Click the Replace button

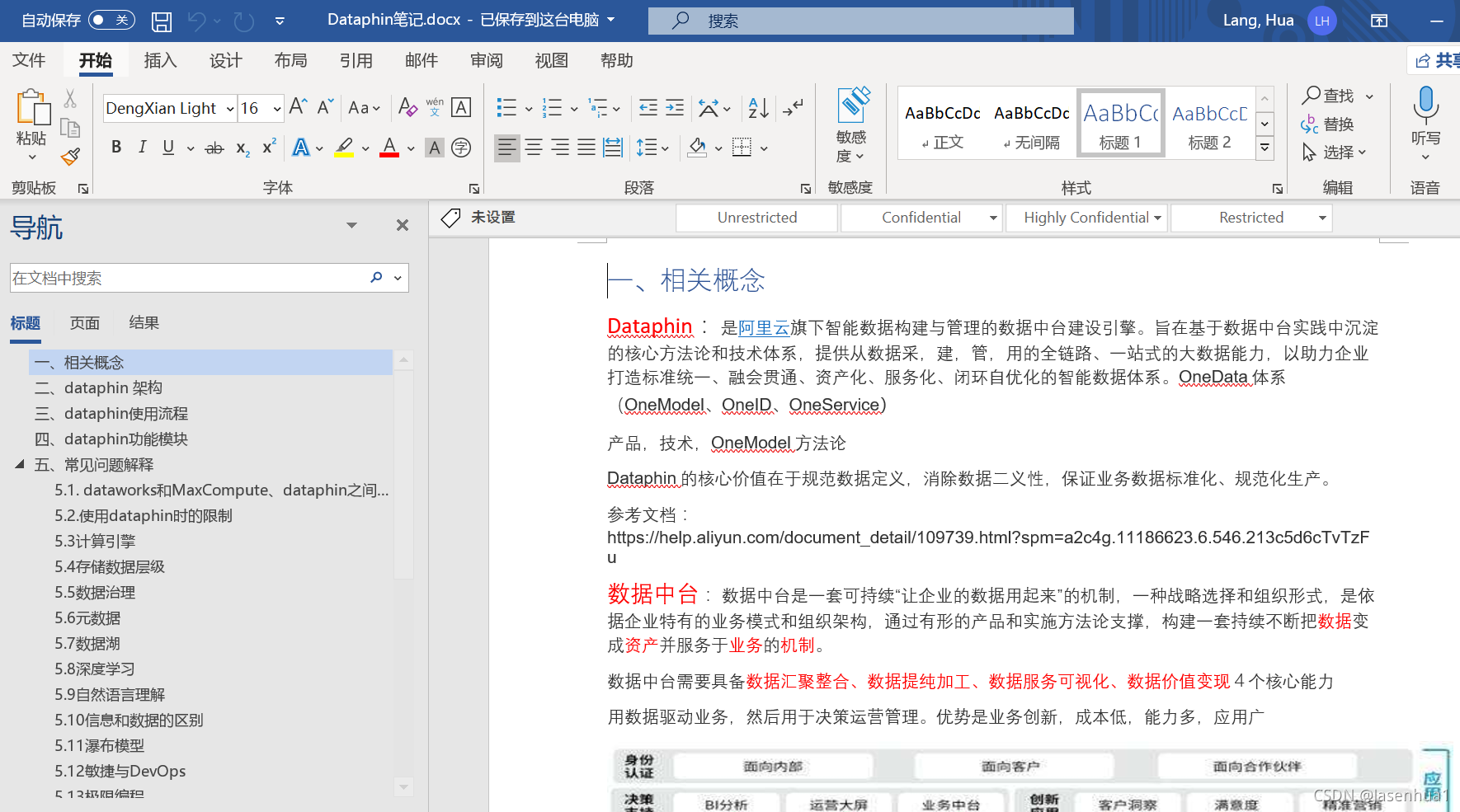1327,124
